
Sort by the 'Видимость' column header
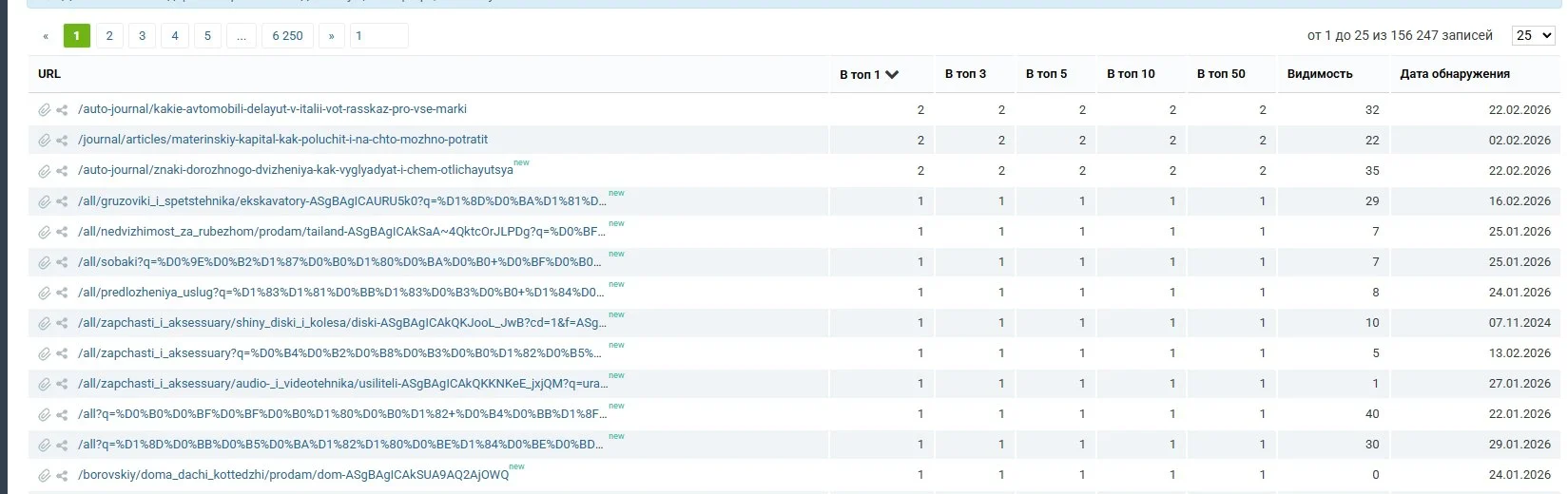pyautogui.click(x=1319, y=74)
